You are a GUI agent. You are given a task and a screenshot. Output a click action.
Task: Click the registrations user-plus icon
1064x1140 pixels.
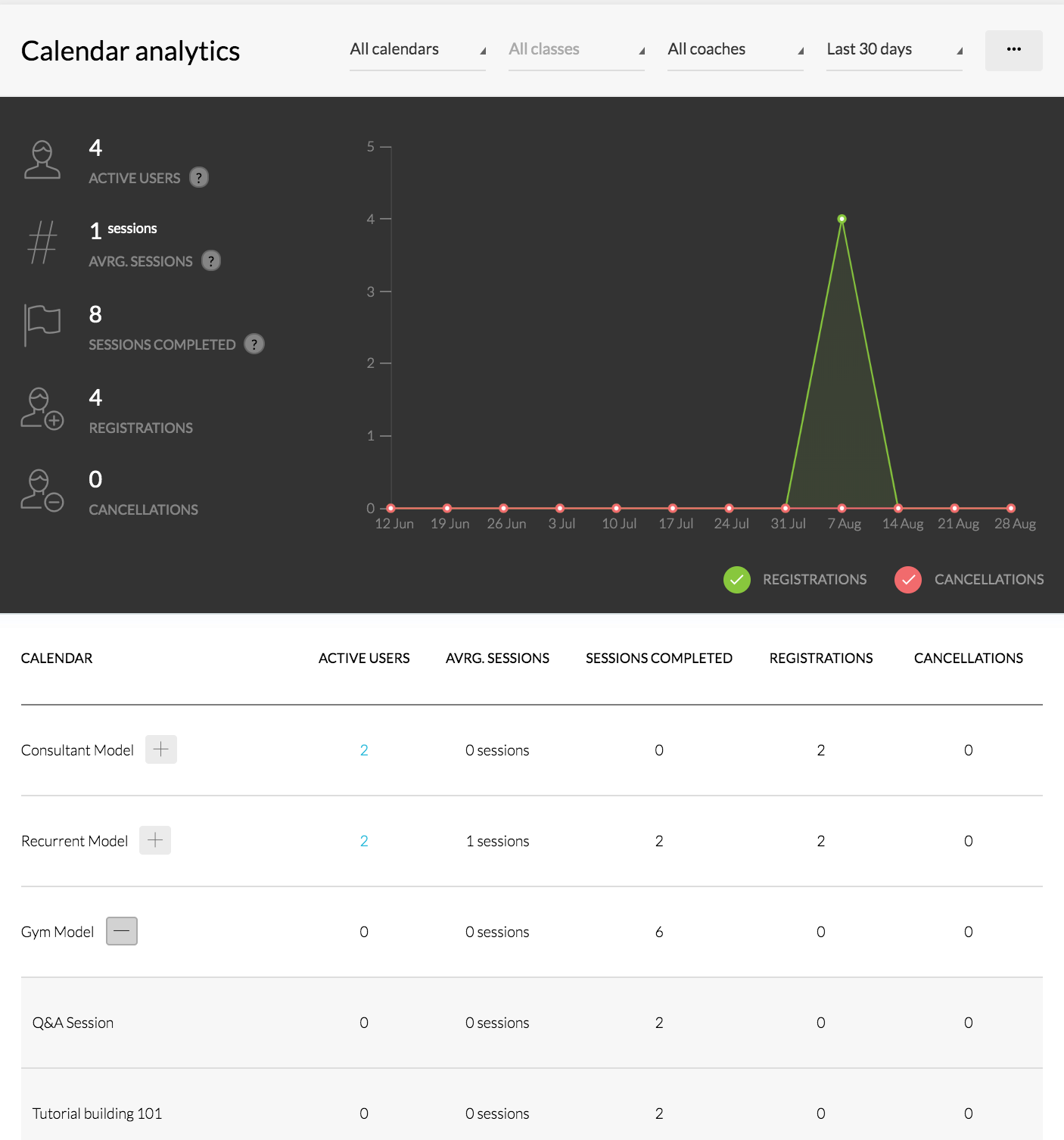point(42,409)
